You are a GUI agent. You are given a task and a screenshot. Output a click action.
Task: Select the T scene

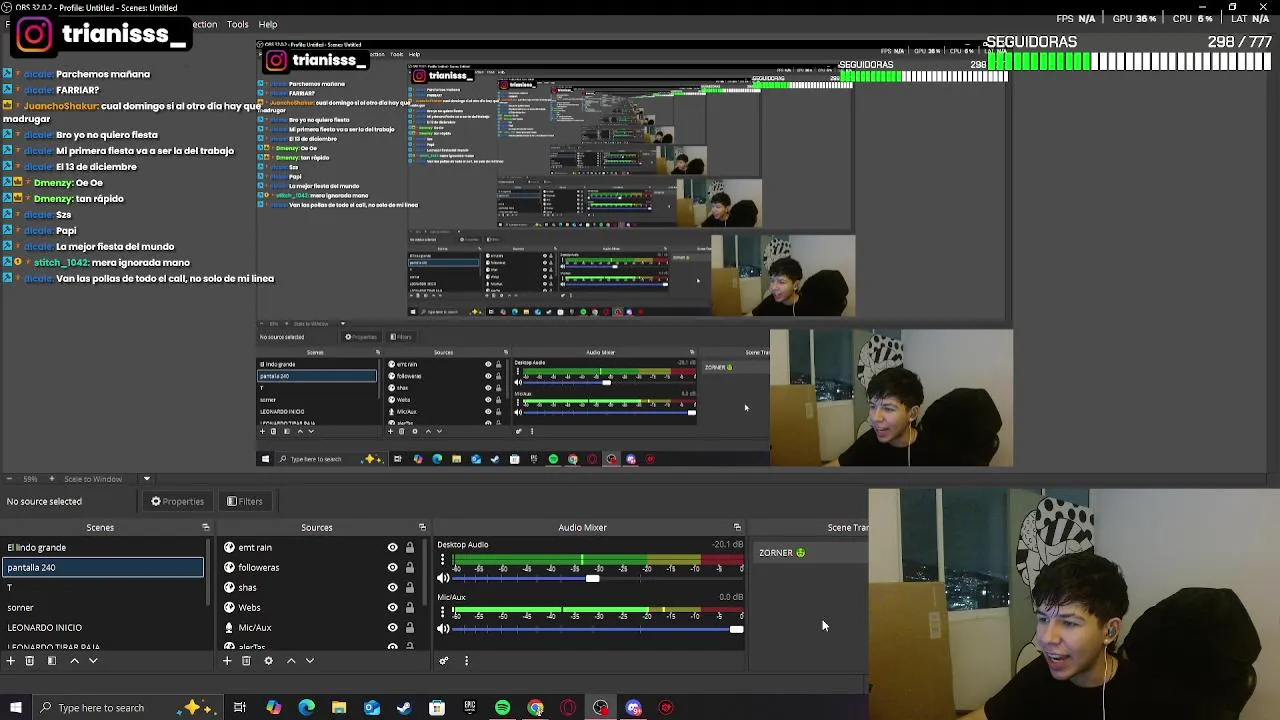pyautogui.click(x=102, y=587)
